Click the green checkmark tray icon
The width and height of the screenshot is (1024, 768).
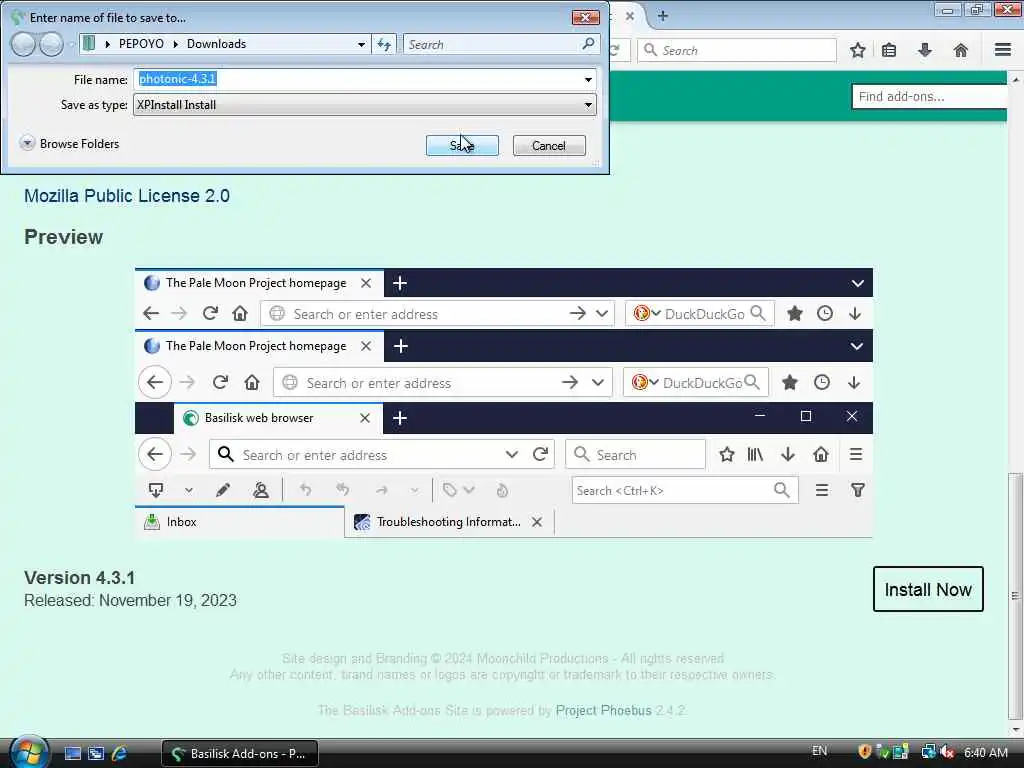pos(883,752)
